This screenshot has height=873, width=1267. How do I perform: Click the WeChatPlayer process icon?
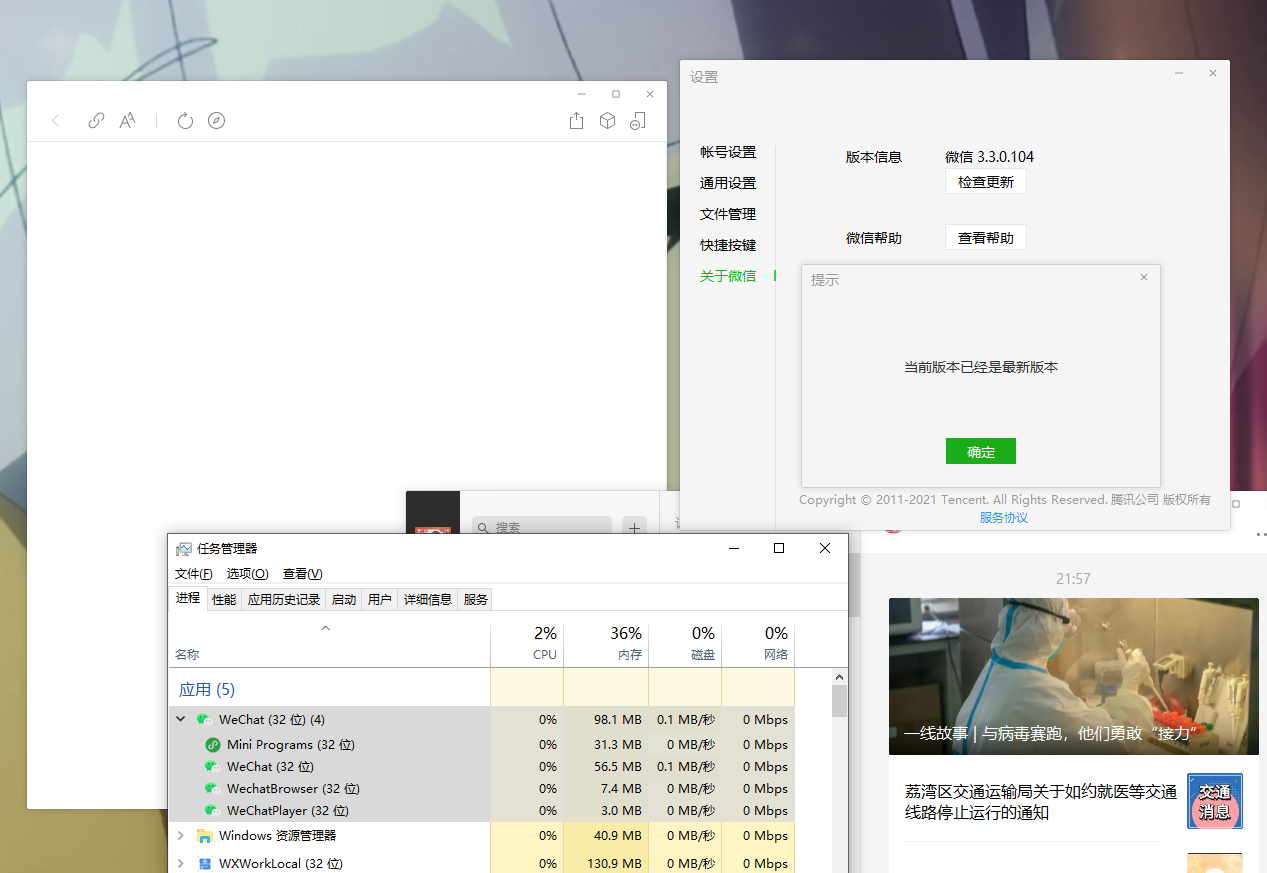pos(213,810)
